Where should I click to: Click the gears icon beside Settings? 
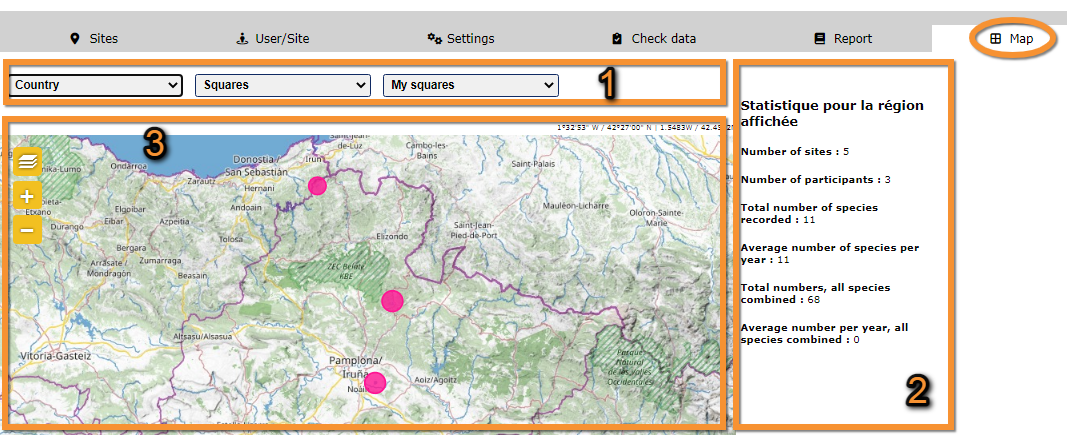coord(434,39)
